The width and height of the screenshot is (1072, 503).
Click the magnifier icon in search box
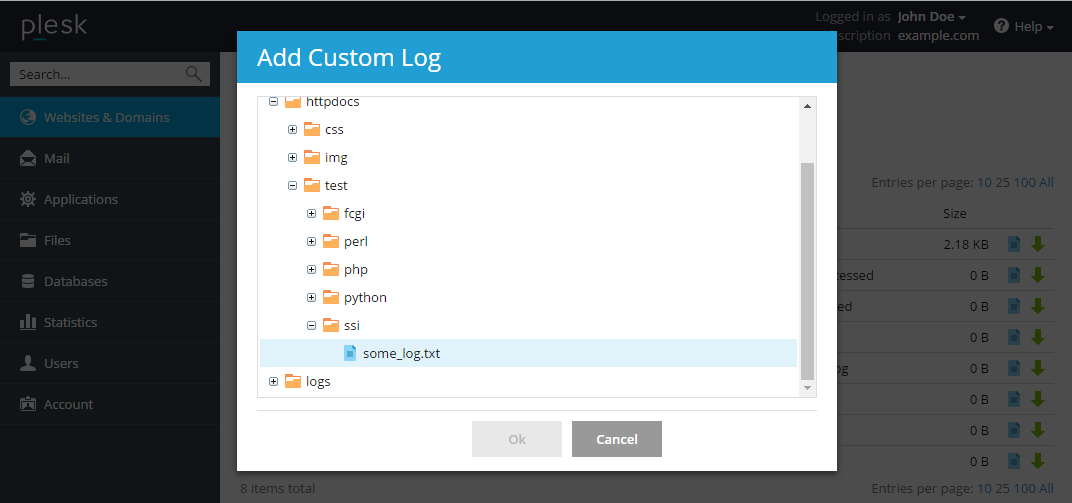pyautogui.click(x=194, y=74)
